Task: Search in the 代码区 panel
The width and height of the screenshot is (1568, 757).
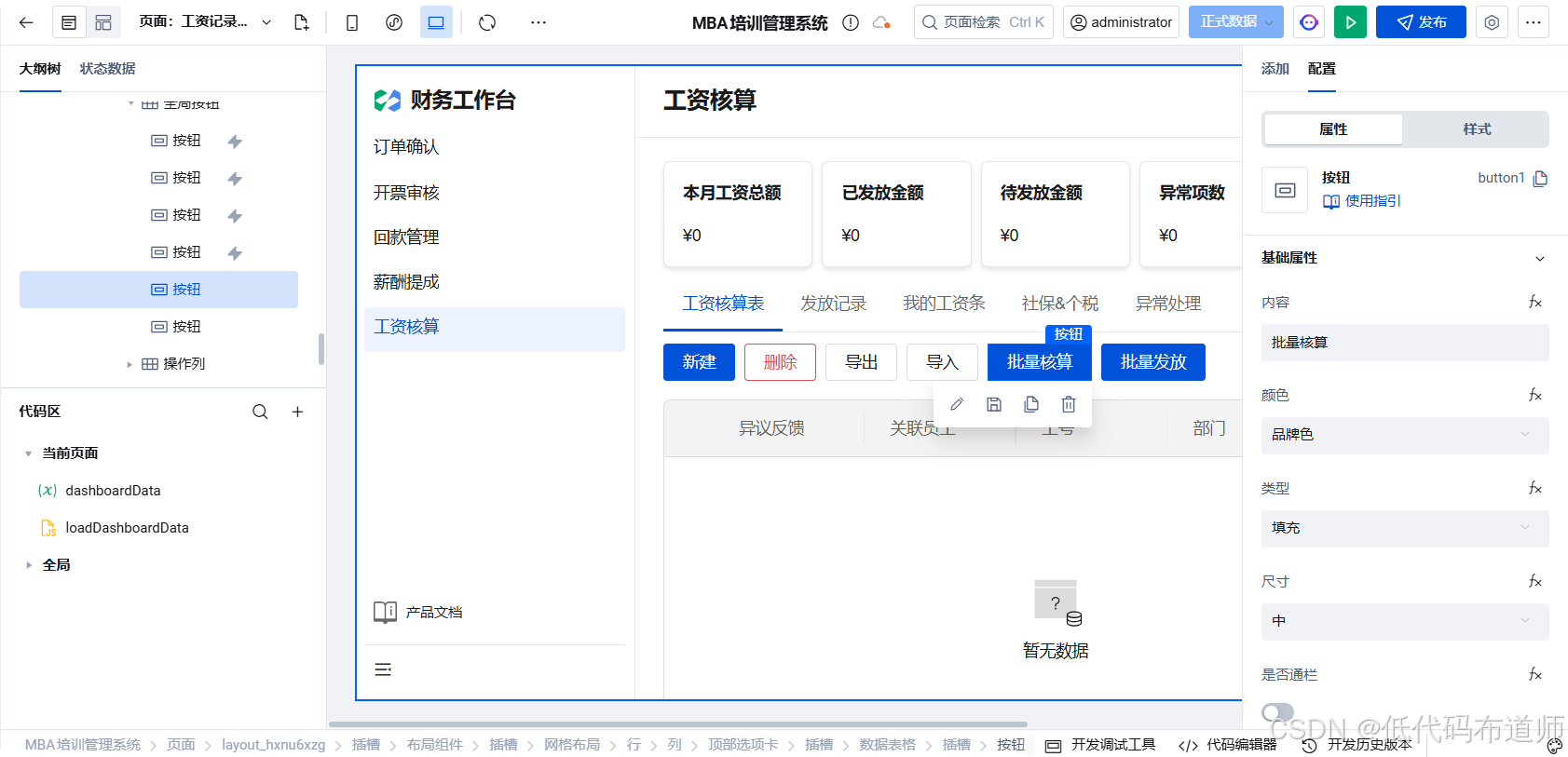Action: click(x=260, y=412)
